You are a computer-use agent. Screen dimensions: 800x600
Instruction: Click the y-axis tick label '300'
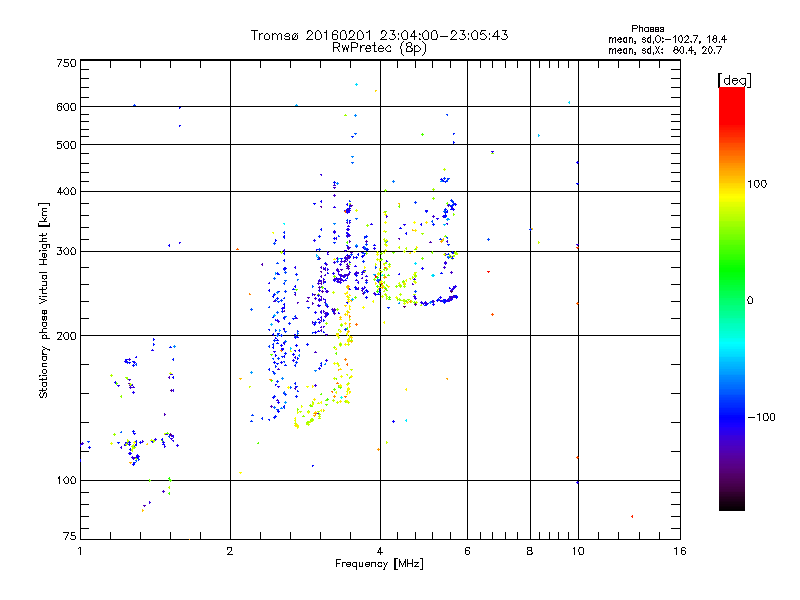pos(66,252)
